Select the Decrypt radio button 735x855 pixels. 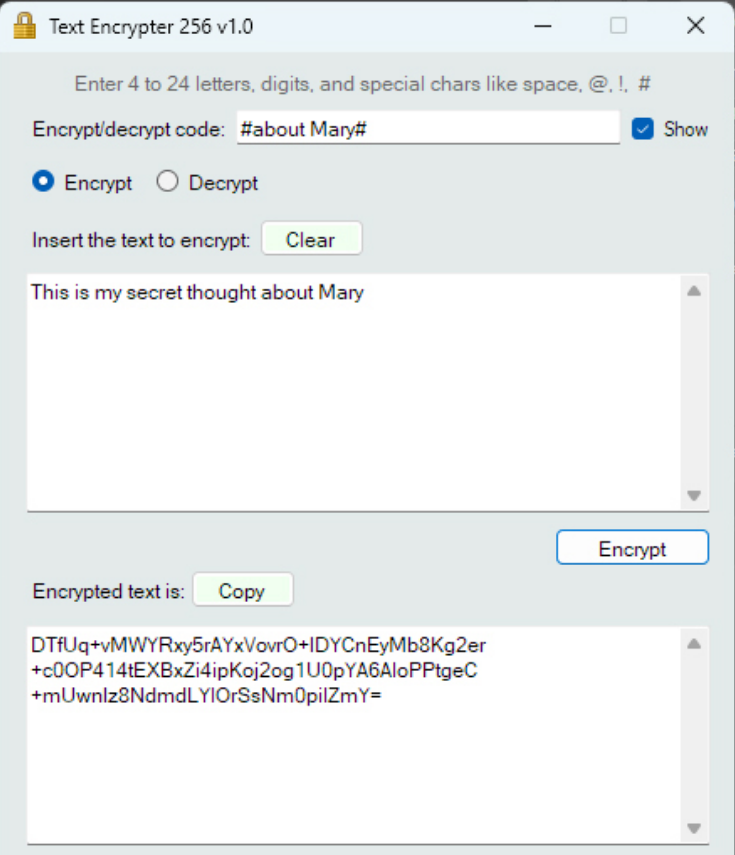point(167,182)
